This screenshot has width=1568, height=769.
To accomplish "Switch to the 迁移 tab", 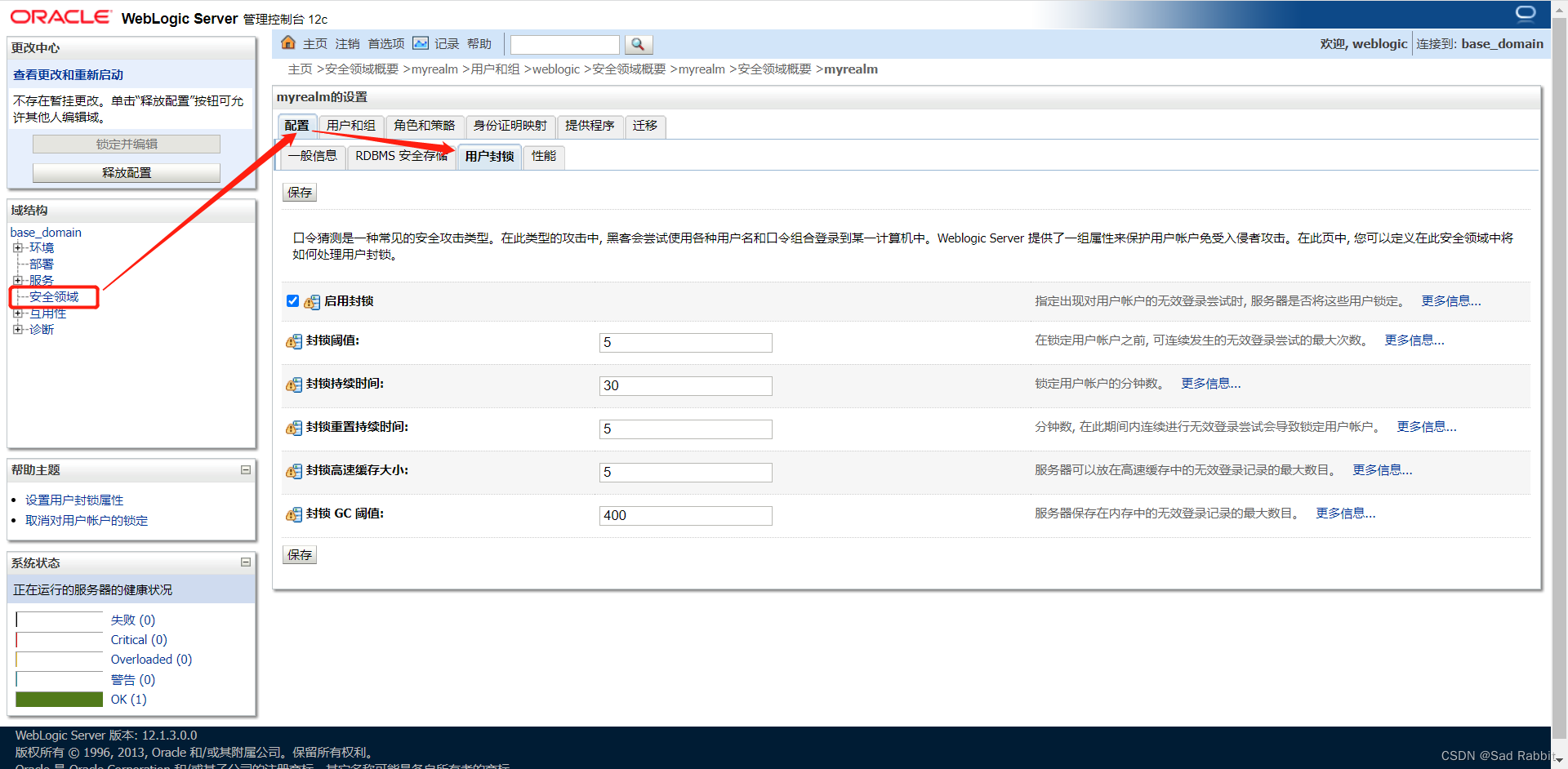I will tap(645, 126).
